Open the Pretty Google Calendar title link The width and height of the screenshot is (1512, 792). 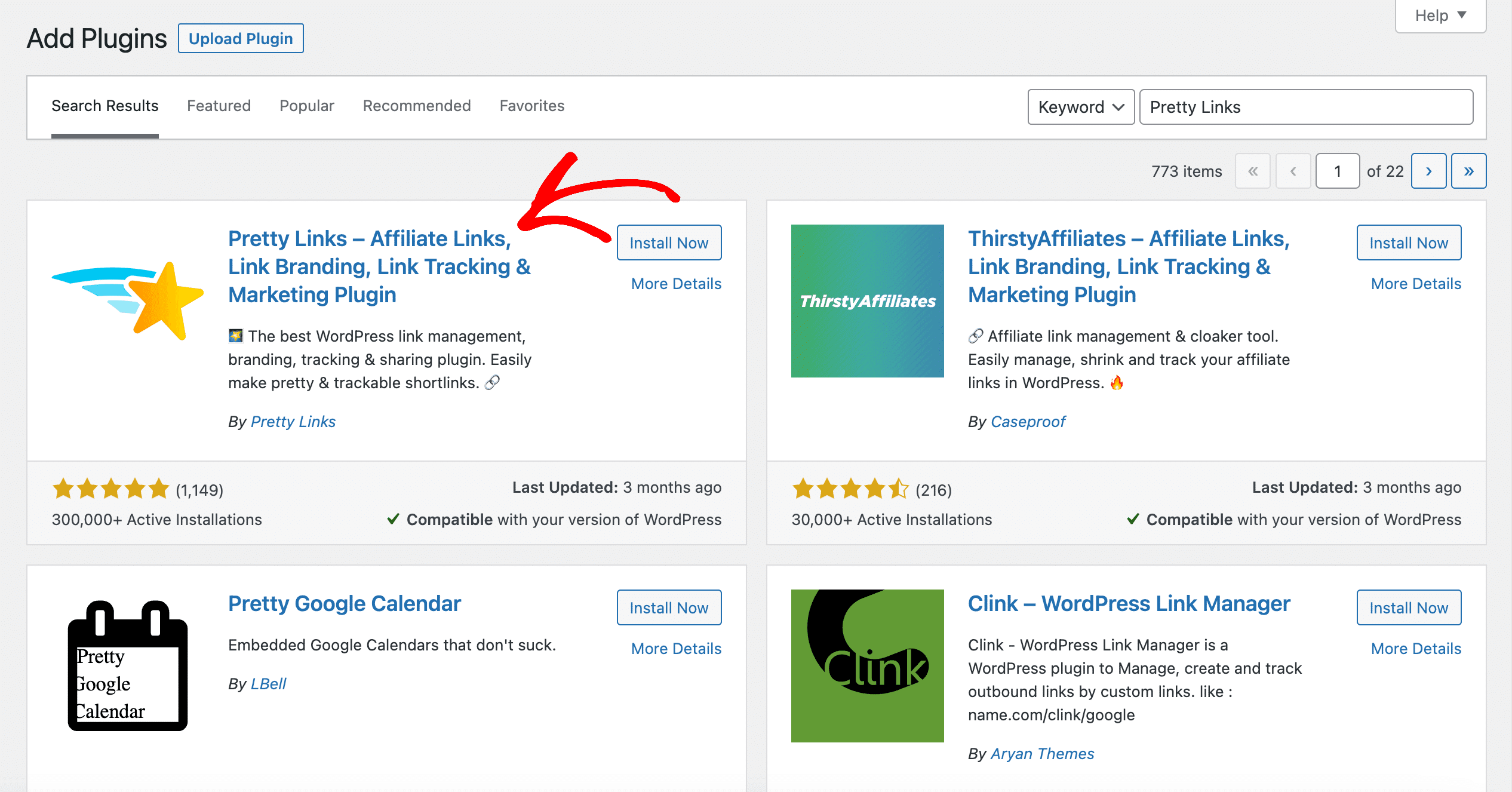point(345,604)
